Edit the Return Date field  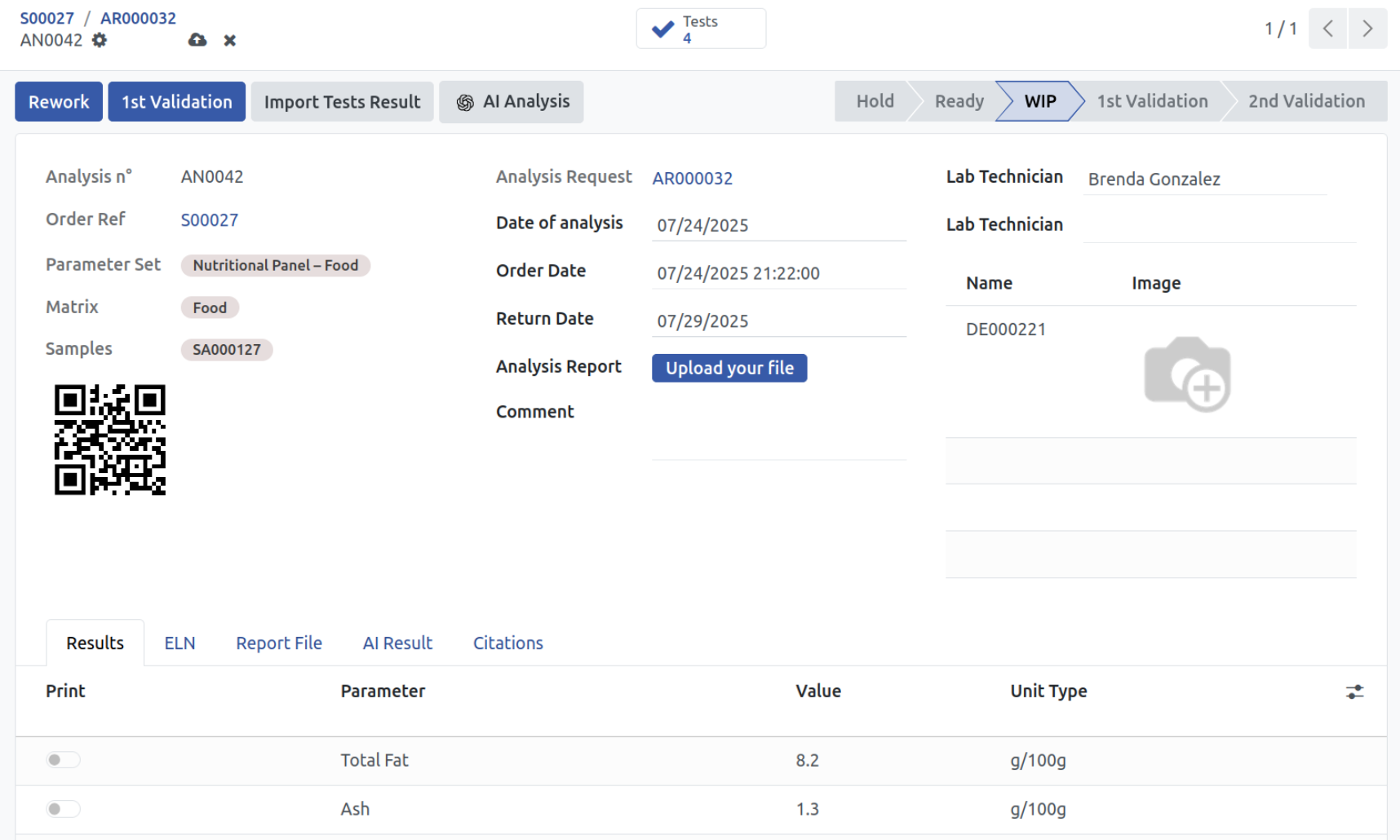tap(779, 321)
